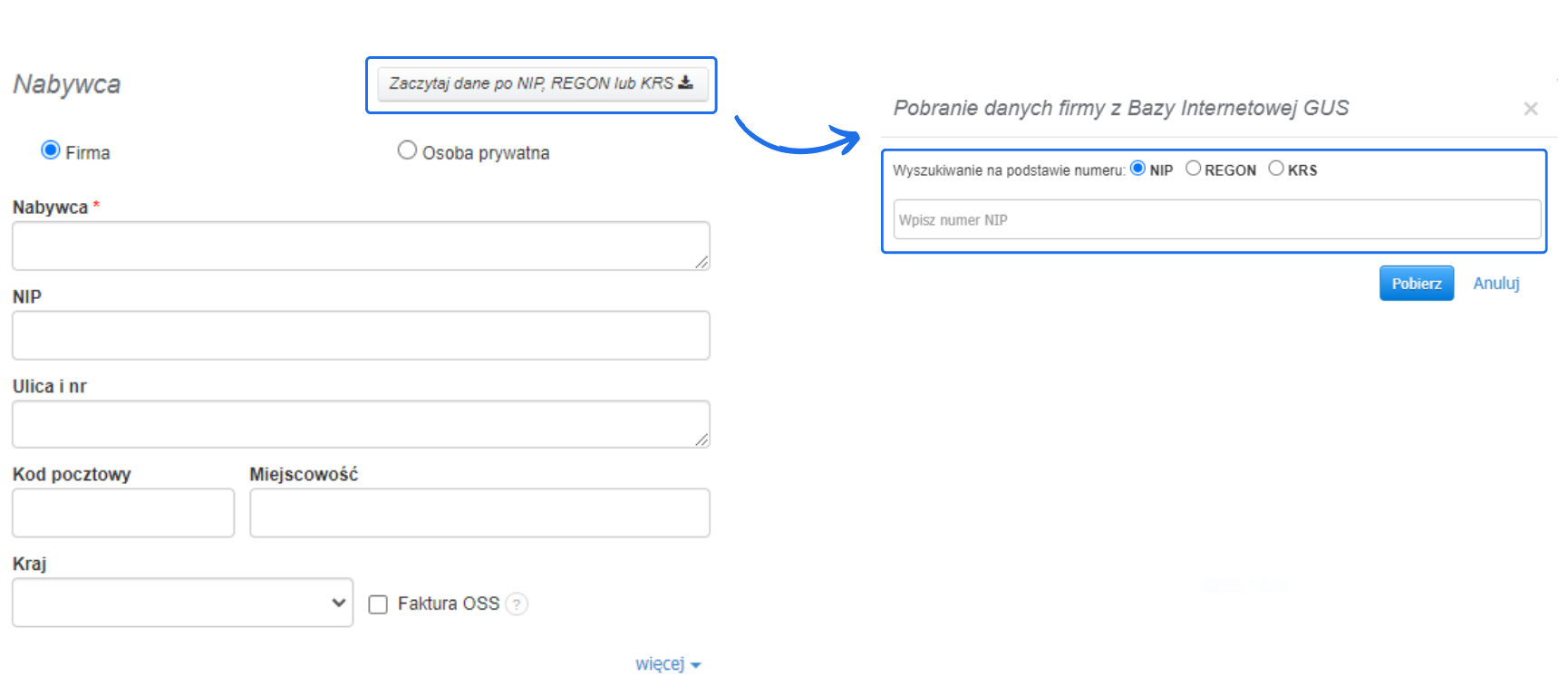The width and height of the screenshot is (1568, 686).
Task: Open the Kraj country dropdown
Action: [182, 603]
